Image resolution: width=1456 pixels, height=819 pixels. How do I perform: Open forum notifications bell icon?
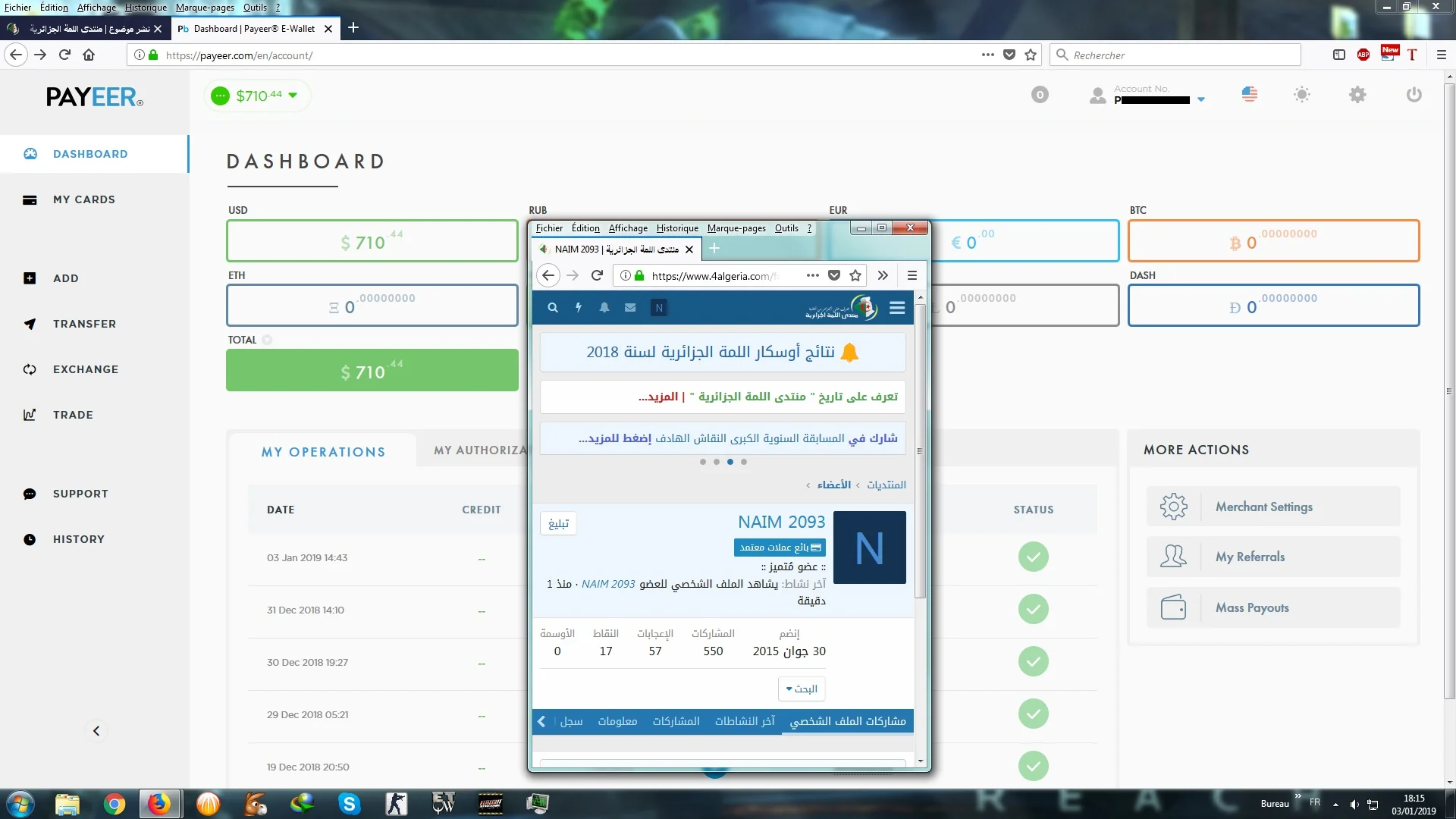pyautogui.click(x=604, y=308)
